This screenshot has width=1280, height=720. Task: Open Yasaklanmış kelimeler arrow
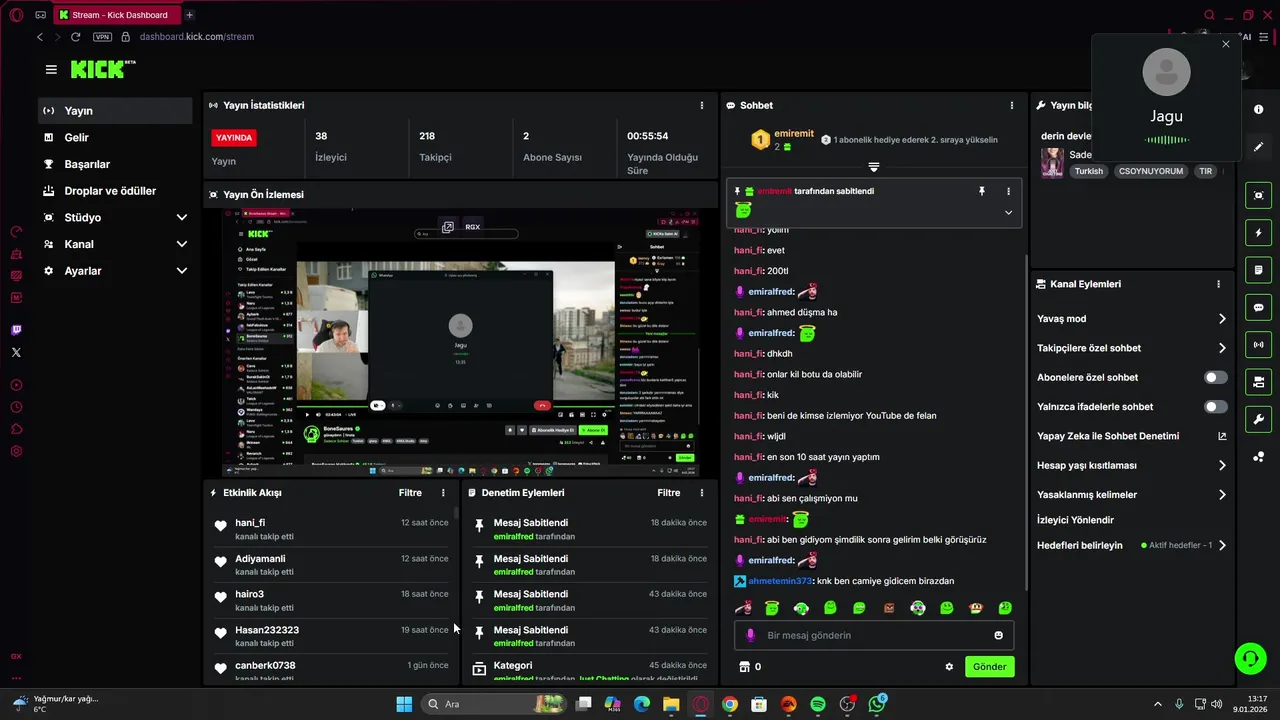1222,494
